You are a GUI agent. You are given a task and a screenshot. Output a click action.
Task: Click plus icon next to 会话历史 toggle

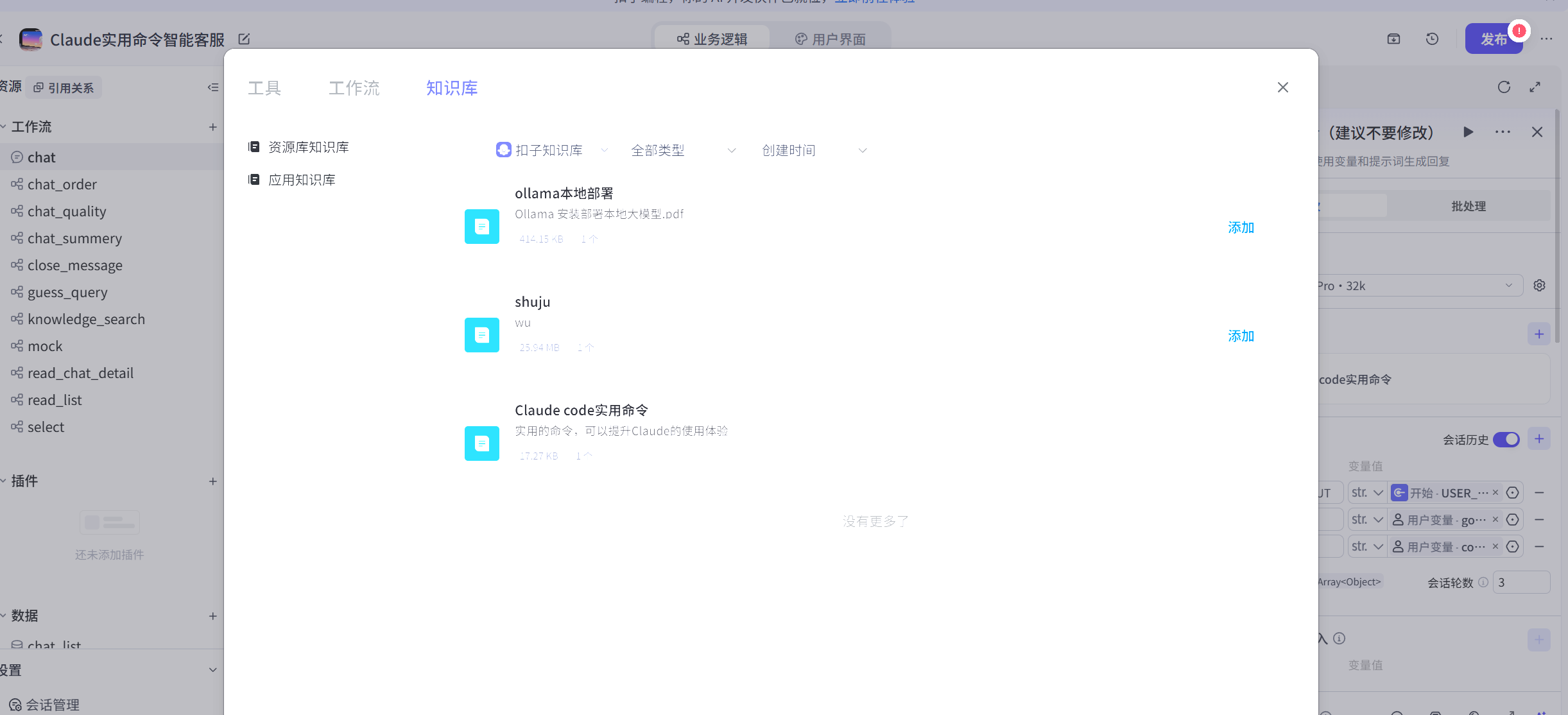[1539, 439]
